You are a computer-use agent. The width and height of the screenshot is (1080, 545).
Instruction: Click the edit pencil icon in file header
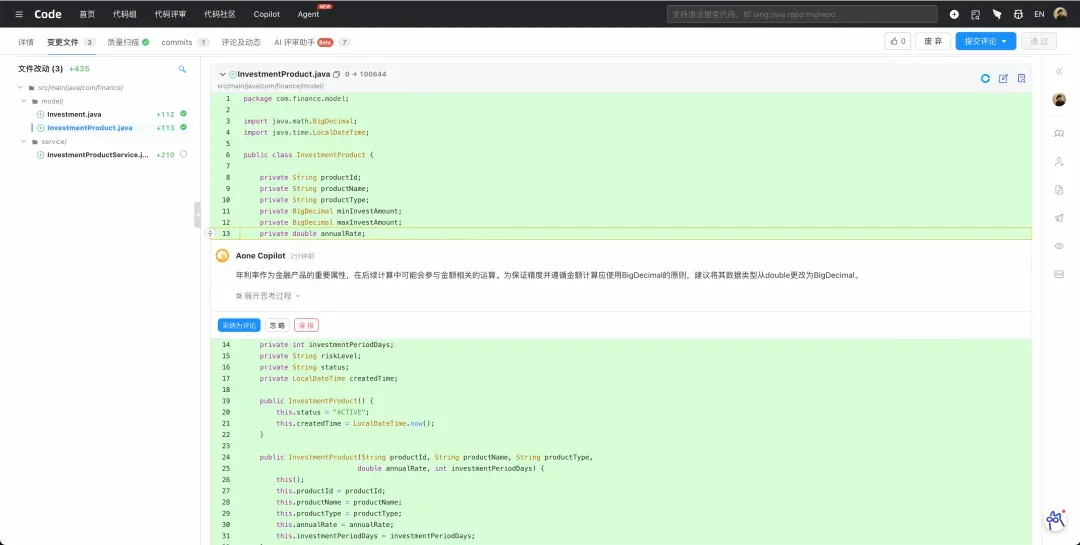[1004, 79]
